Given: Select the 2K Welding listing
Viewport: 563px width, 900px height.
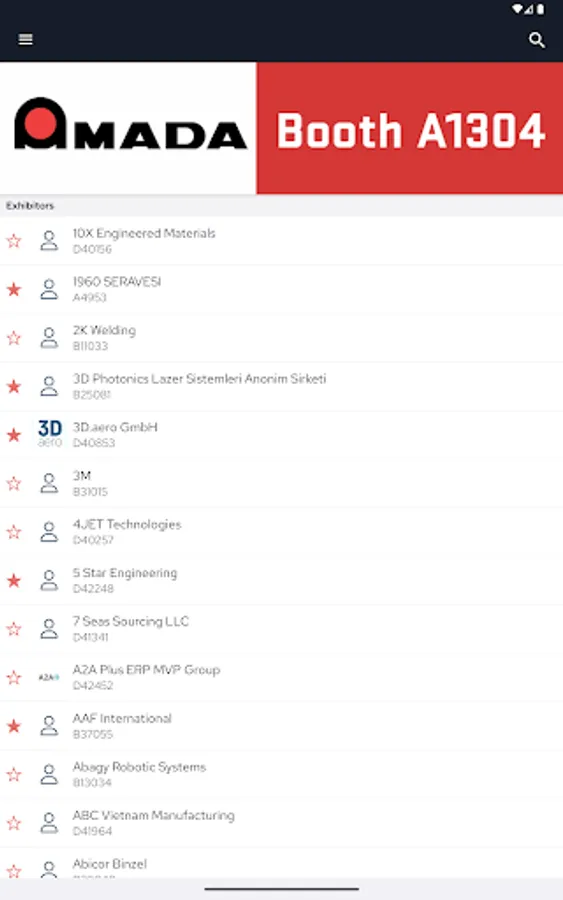Looking at the screenshot, I should coord(281,338).
